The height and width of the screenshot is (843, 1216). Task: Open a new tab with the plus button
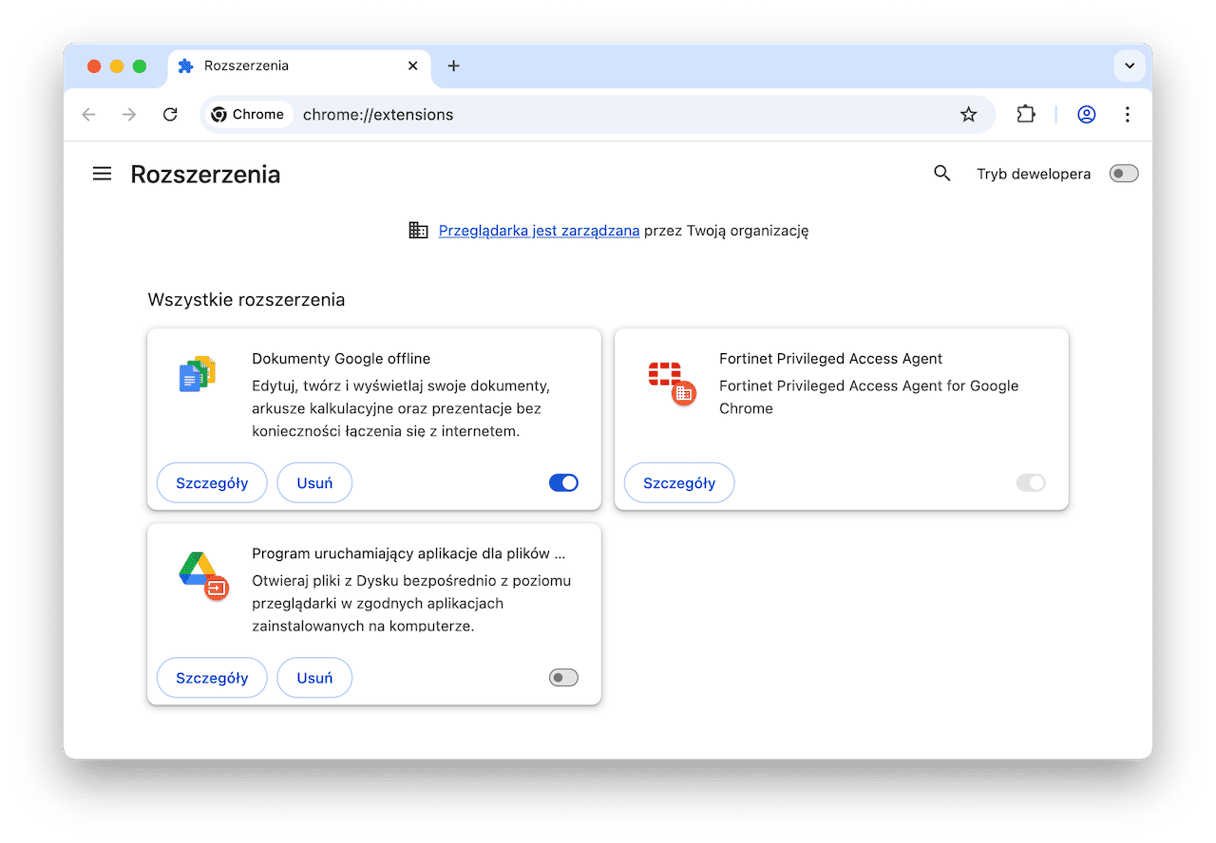click(454, 66)
